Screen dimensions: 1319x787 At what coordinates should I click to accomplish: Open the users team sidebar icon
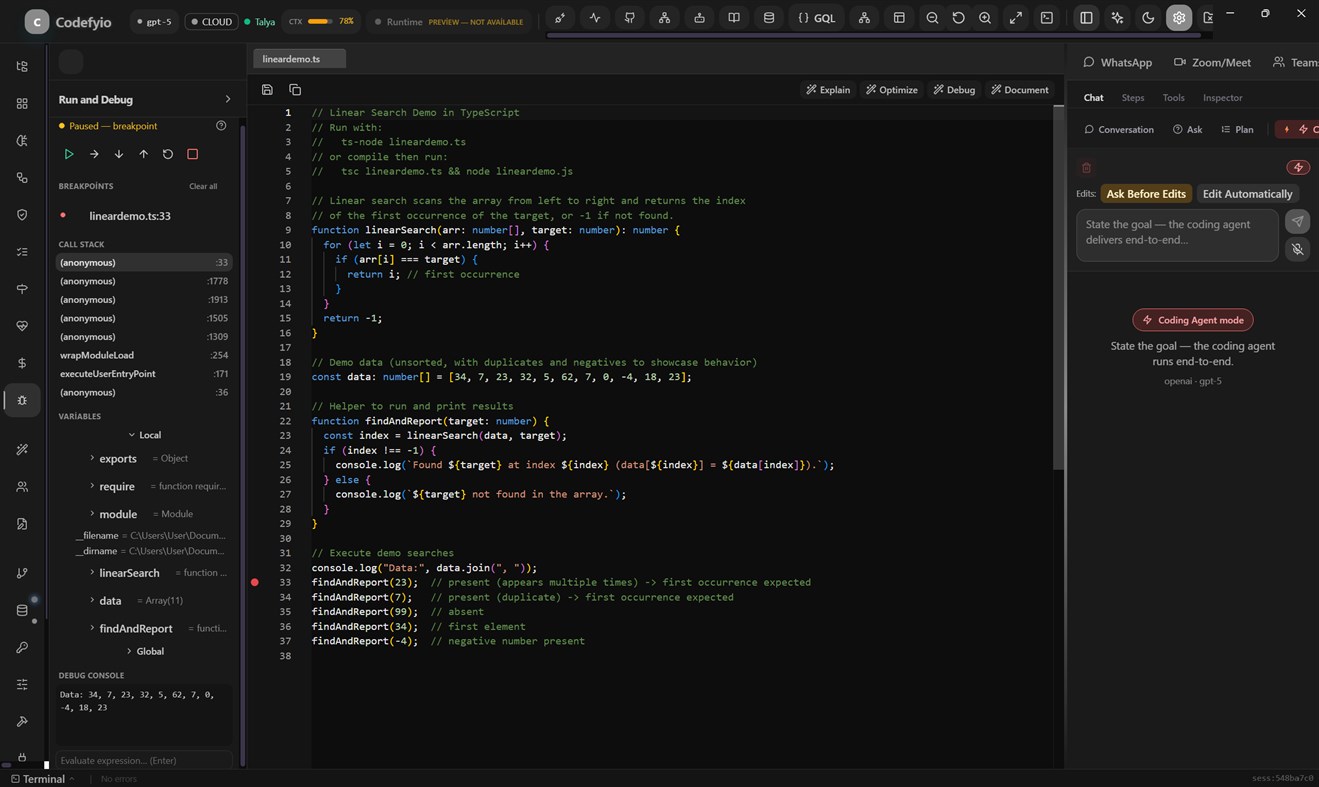coord(22,487)
